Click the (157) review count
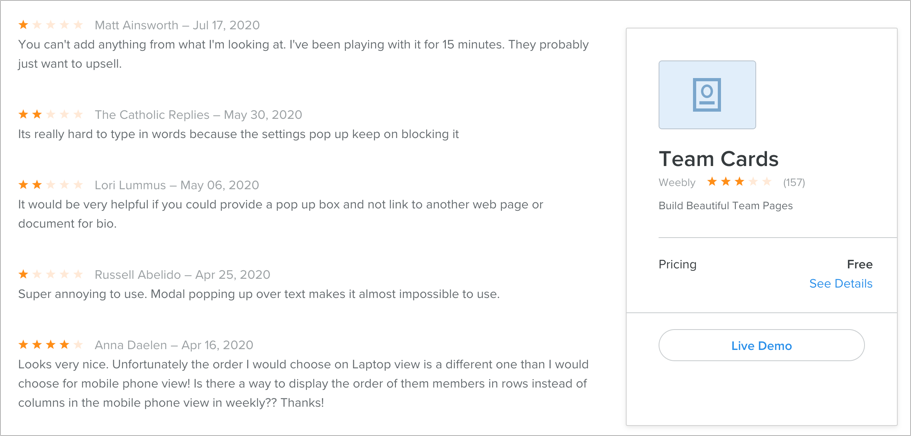The image size is (911, 436). [x=794, y=183]
